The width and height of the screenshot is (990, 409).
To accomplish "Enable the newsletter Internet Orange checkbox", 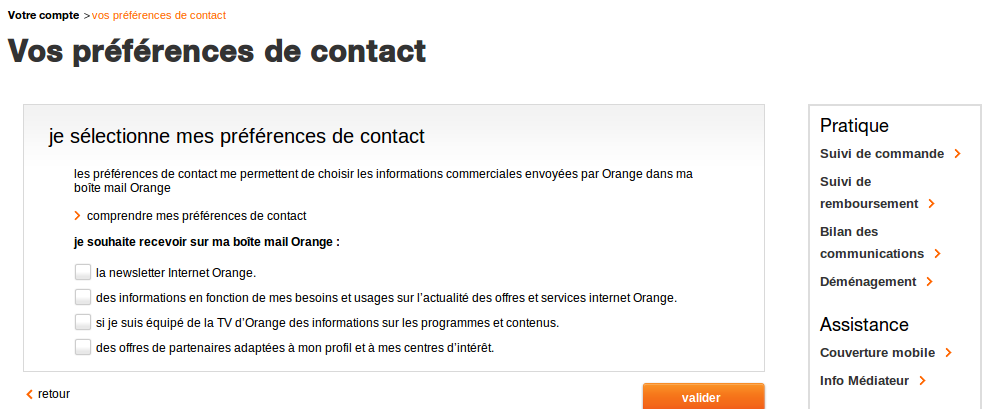I will coord(82,272).
